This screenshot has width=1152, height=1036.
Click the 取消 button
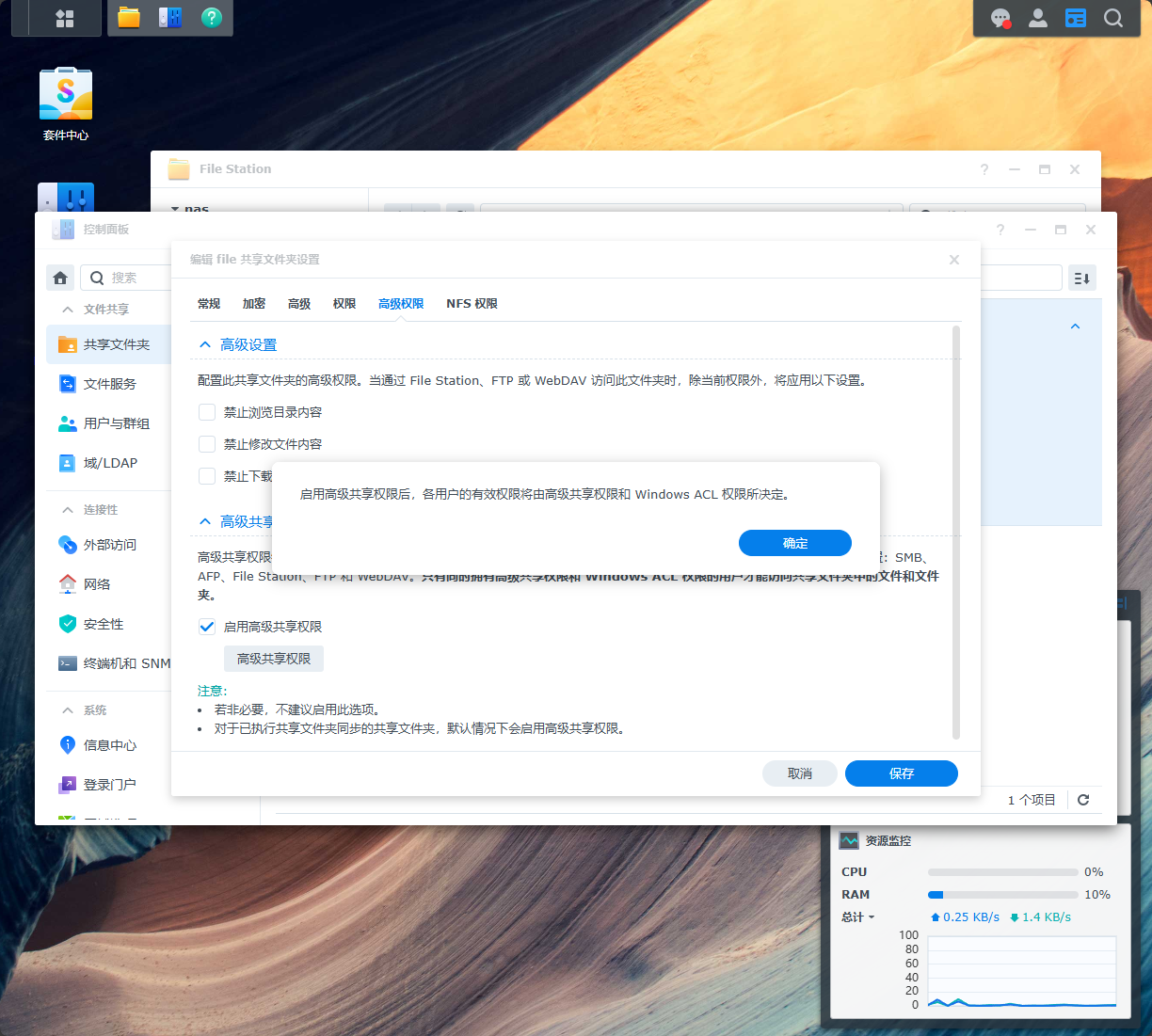point(800,773)
